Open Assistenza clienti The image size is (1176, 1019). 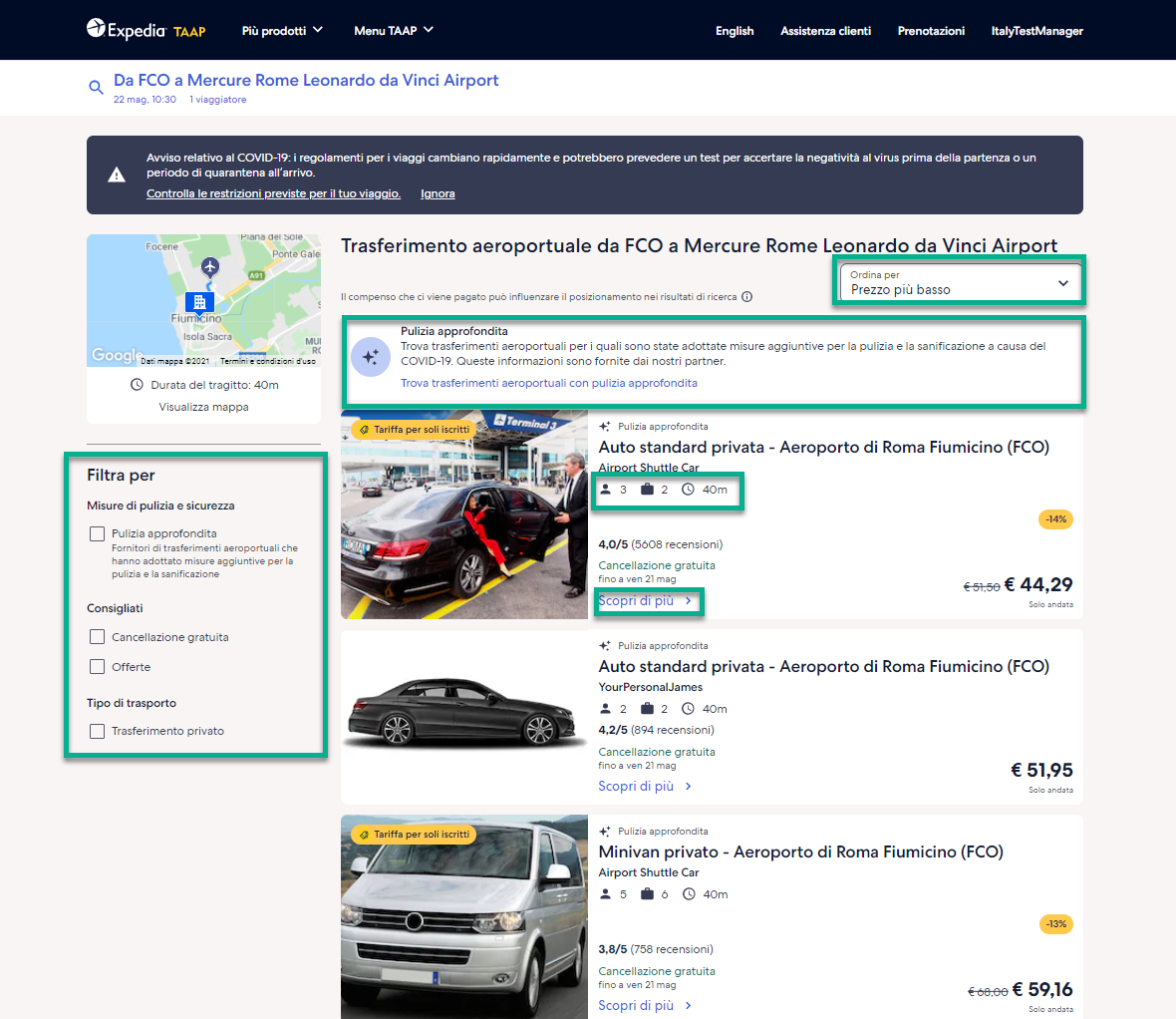[826, 31]
